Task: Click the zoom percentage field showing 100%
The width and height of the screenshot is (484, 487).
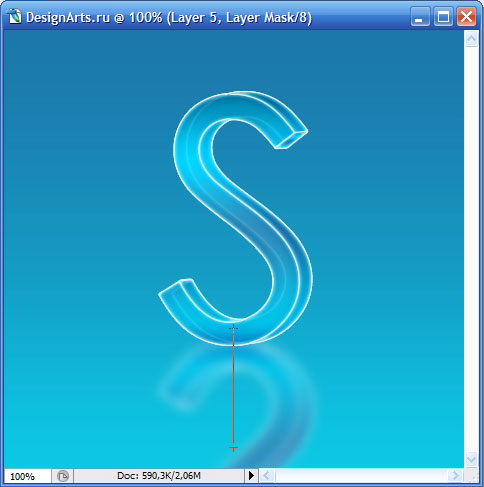Action: (x=28, y=476)
